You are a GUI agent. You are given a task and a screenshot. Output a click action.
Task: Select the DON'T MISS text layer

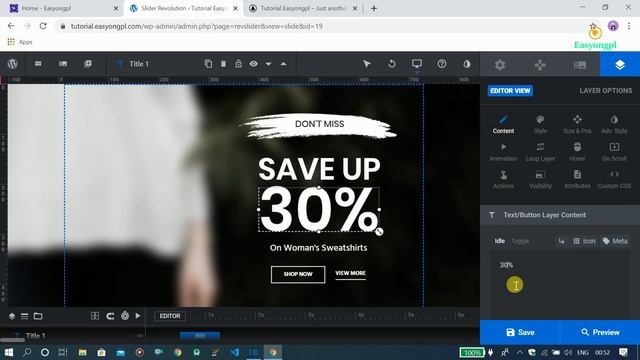click(319, 124)
